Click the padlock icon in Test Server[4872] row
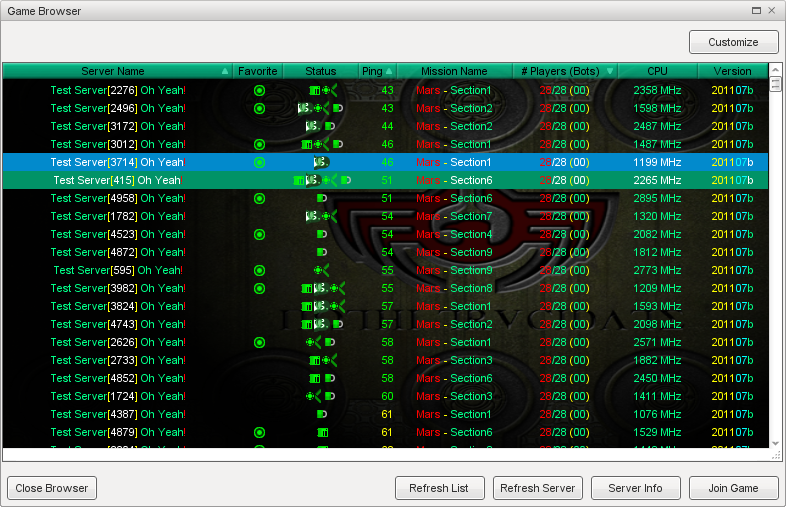This screenshot has width=786, height=507. [322, 253]
